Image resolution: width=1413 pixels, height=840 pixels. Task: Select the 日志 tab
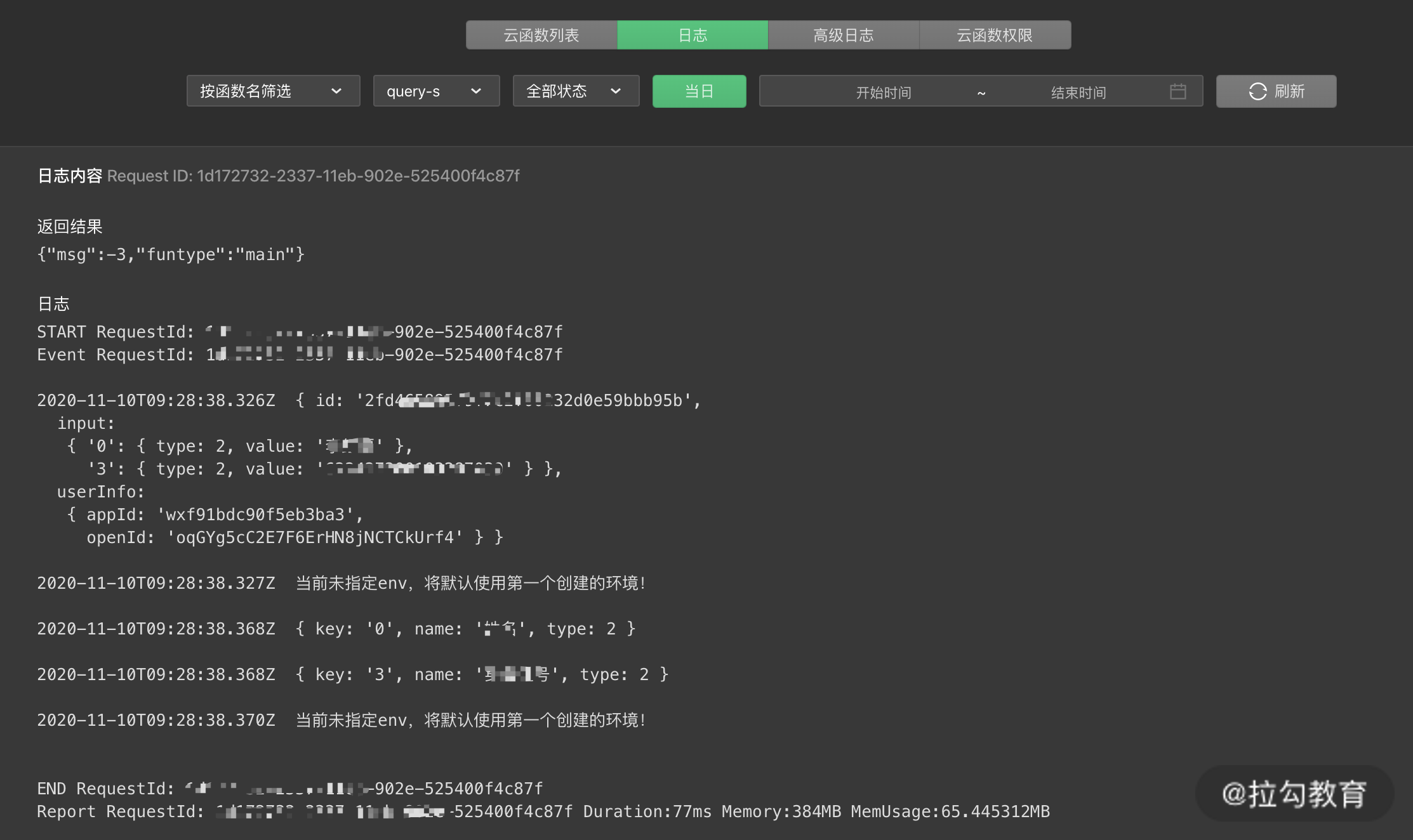pyautogui.click(x=693, y=35)
